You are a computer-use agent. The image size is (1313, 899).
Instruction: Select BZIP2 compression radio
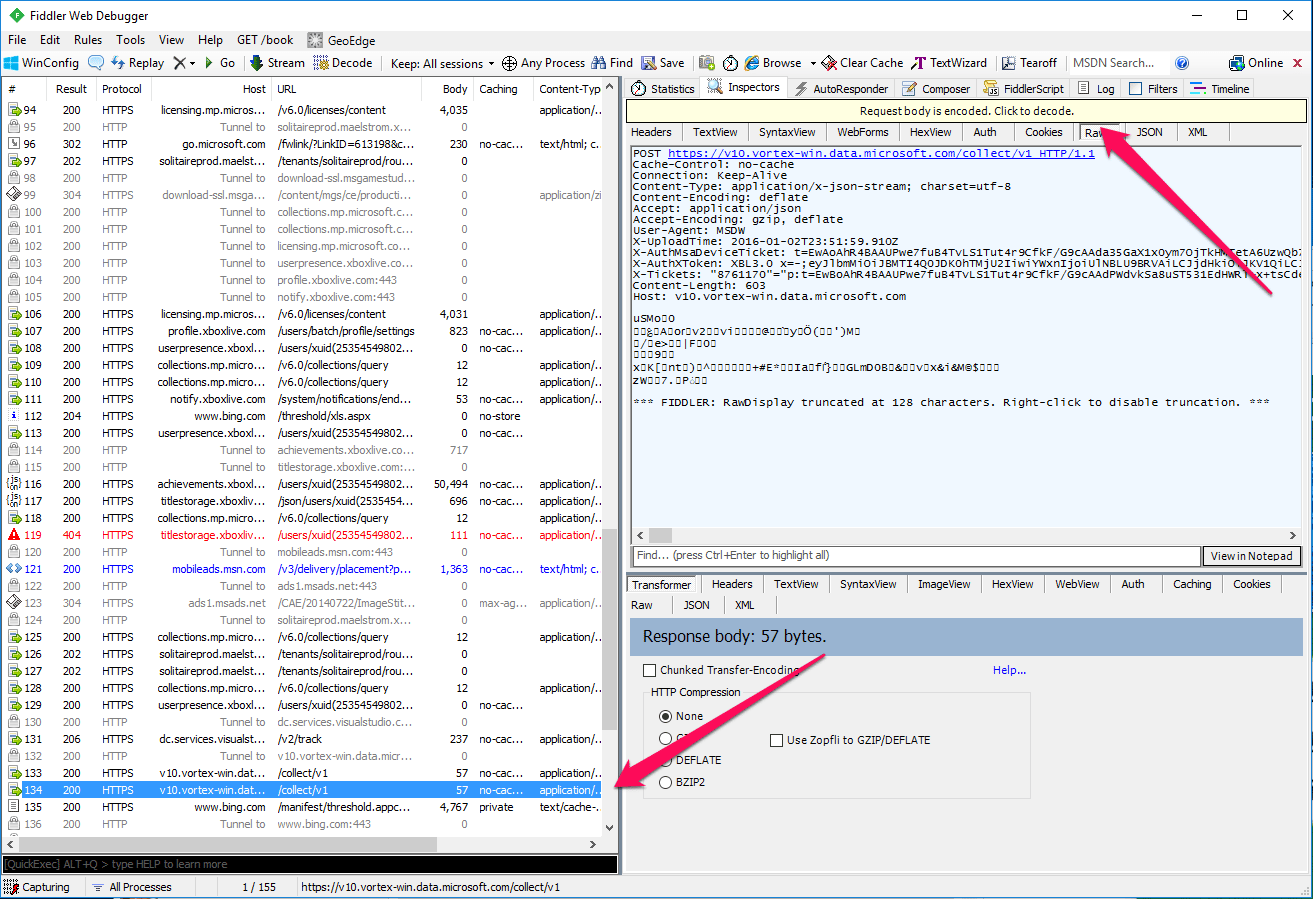pyautogui.click(x=665, y=782)
